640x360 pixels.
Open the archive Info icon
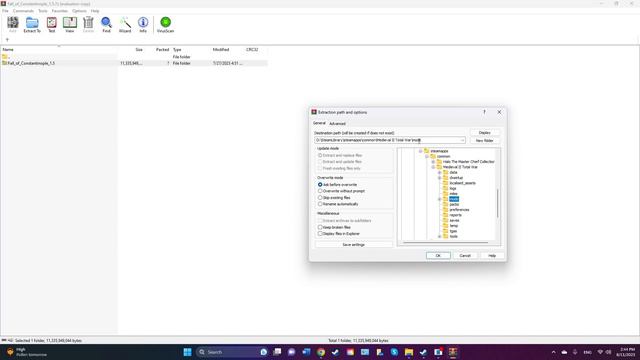[143, 24]
